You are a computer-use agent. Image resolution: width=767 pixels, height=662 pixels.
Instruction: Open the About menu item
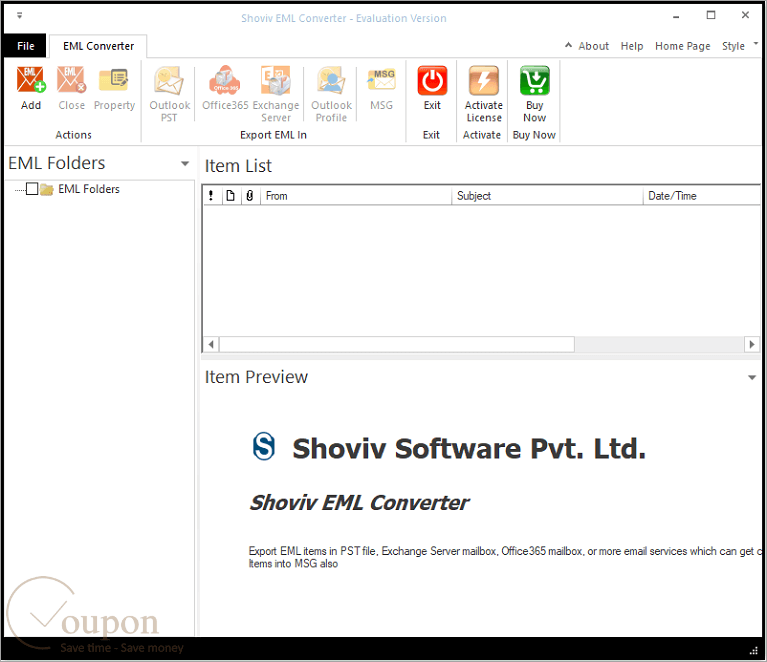[x=593, y=46]
